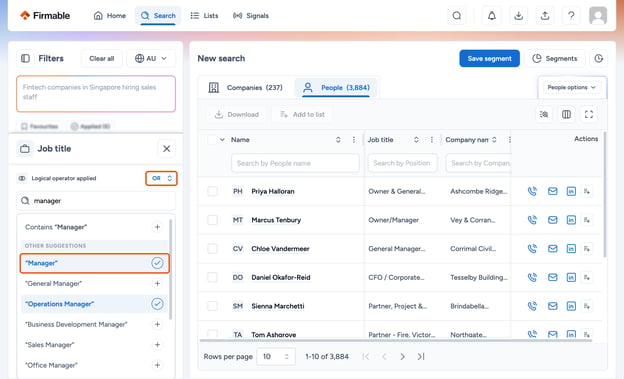Check the Sienna Marchetti row checkbox
The width and height of the screenshot is (624, 379).
pyautogui.click(x=213, y=306)
